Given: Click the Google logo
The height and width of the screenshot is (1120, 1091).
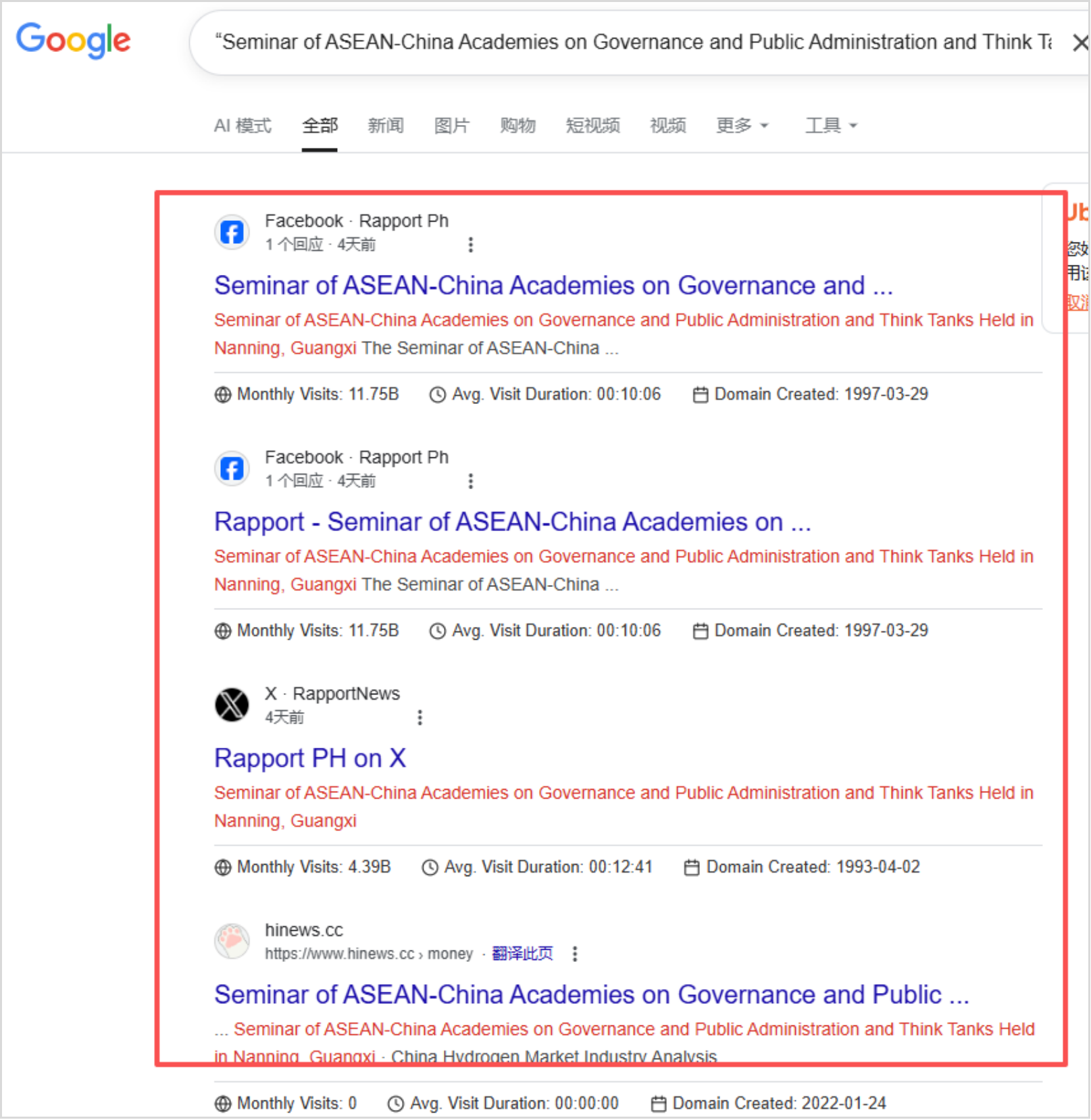Looking at the screenshot, I should [73, 41].
